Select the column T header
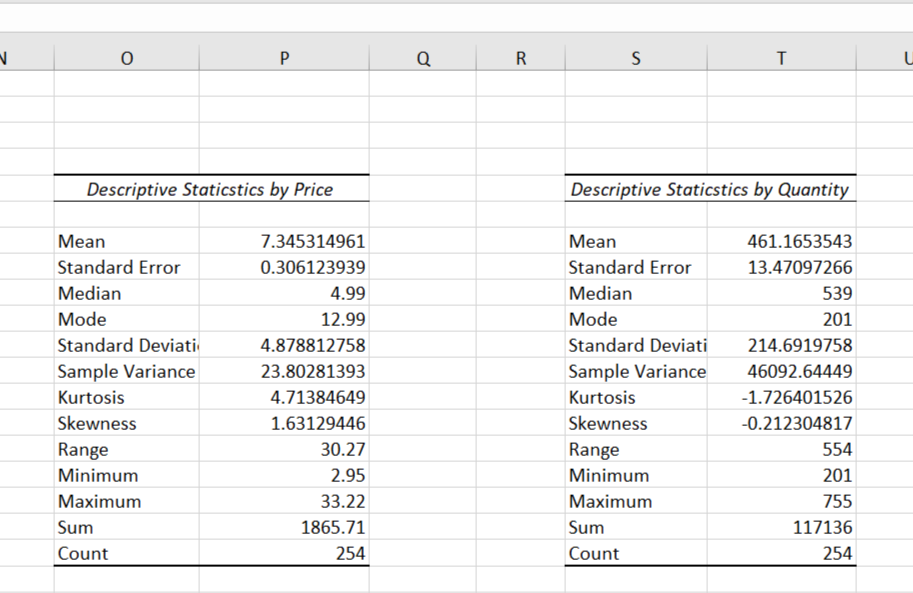 (780, 58)
